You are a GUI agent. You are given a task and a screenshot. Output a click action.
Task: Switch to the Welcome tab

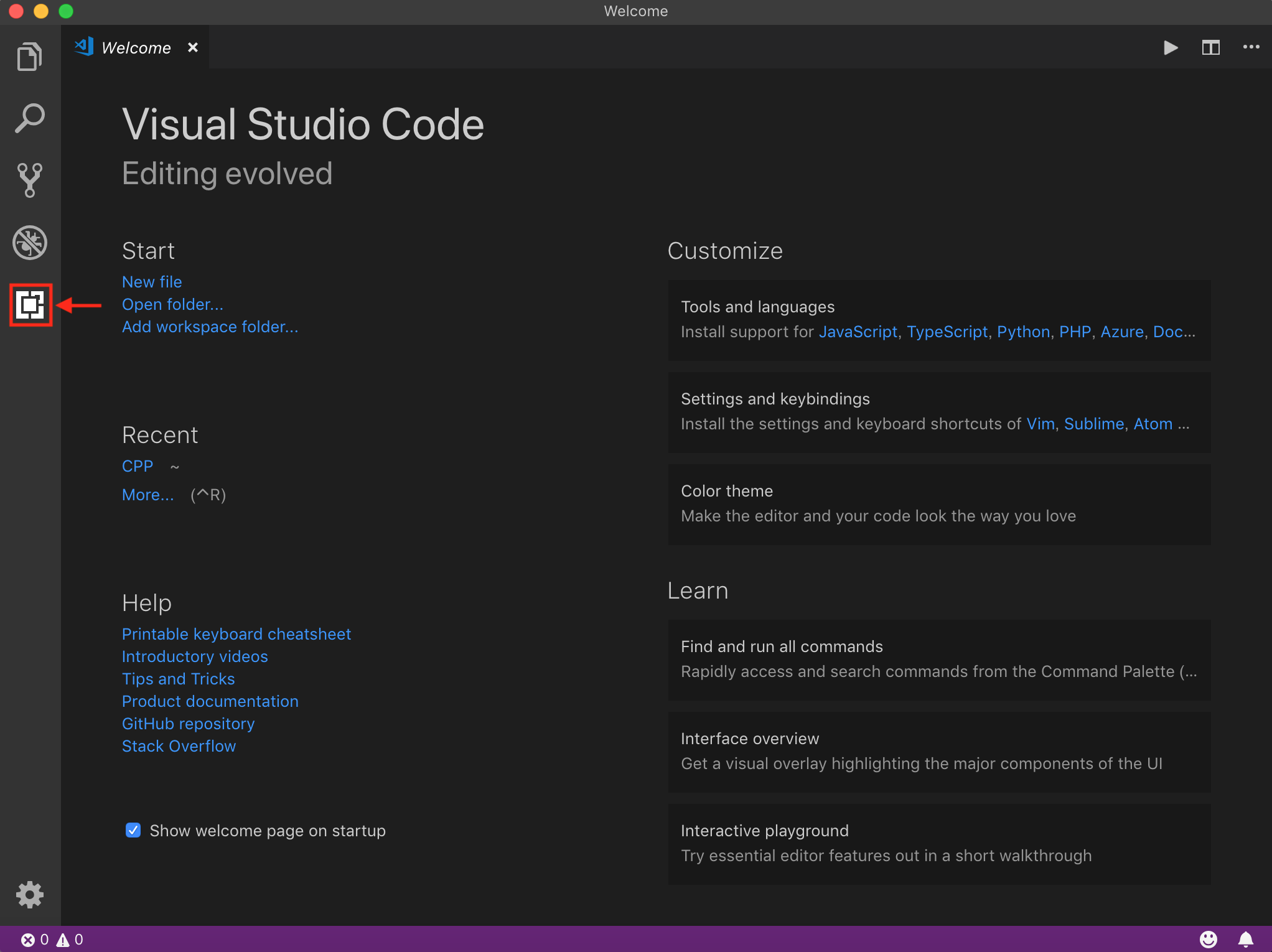coord(136,47)
